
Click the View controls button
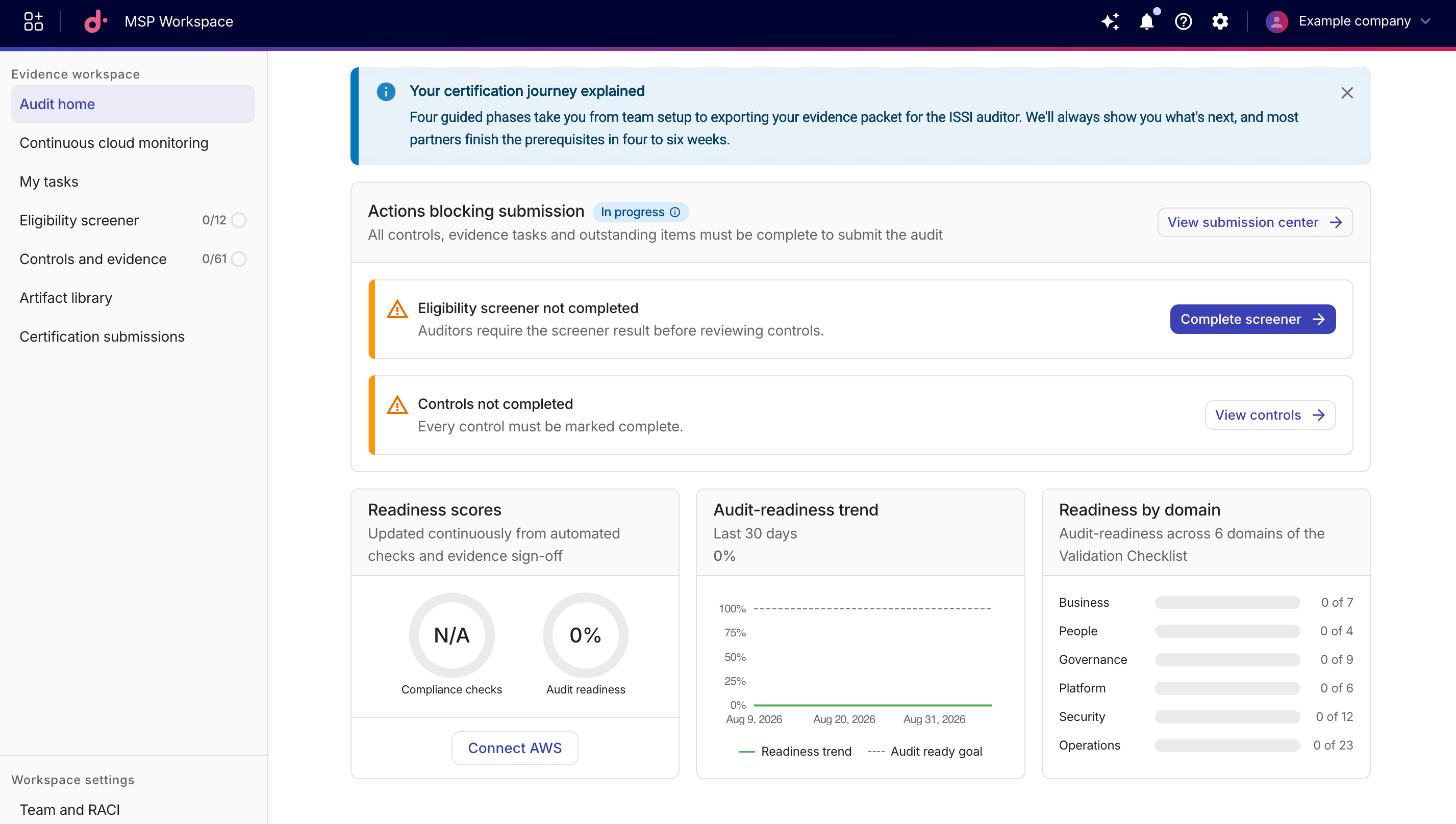click(1270, 415)
